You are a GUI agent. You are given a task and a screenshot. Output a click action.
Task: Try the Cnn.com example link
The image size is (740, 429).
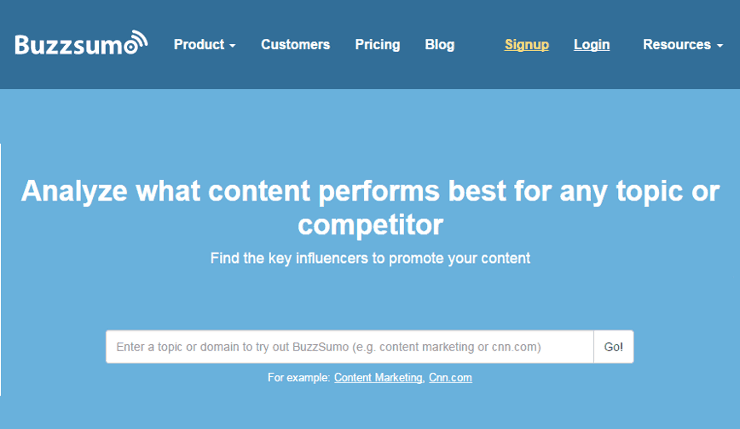pyautogui.click(x=450, y=378)
